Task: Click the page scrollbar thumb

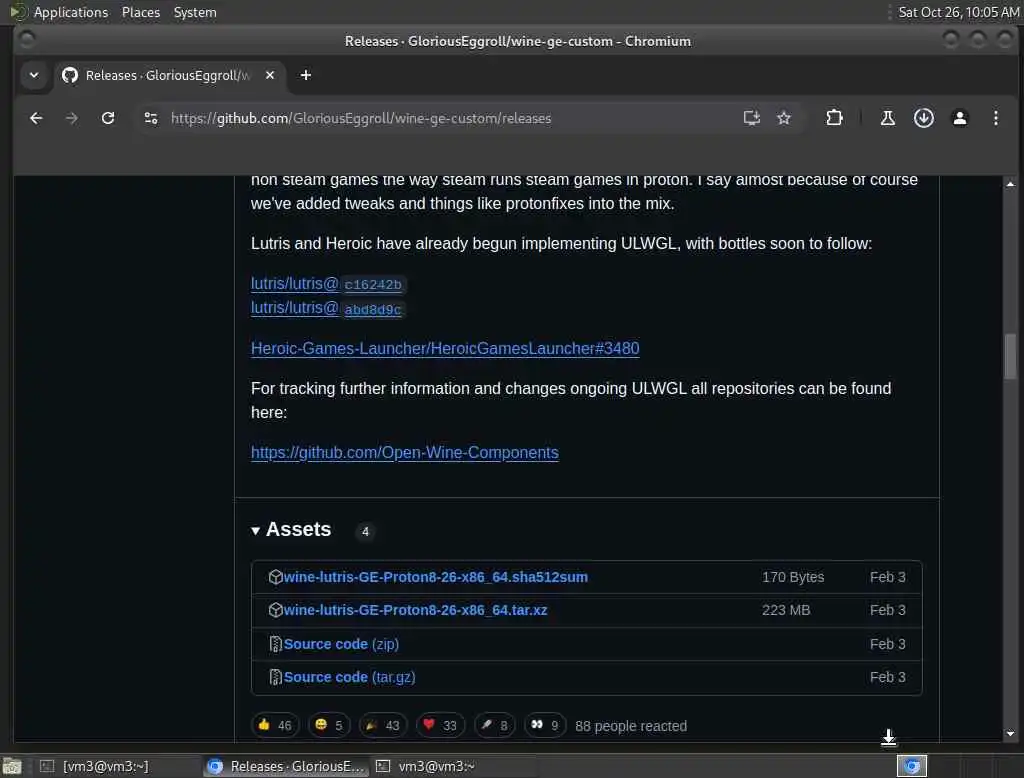Action: coord(1010,356)
